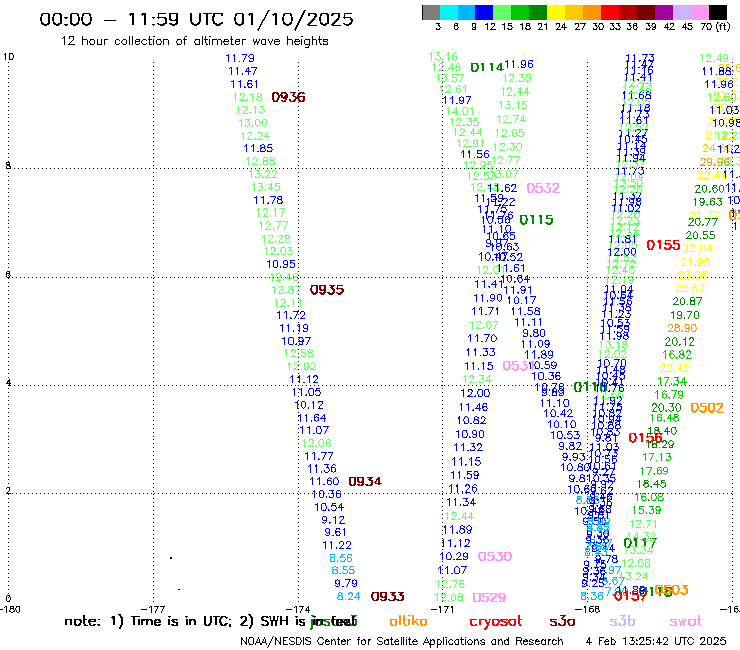Click the yellow wave height value 22.04

pyautogui.click(x=698, y=249)
